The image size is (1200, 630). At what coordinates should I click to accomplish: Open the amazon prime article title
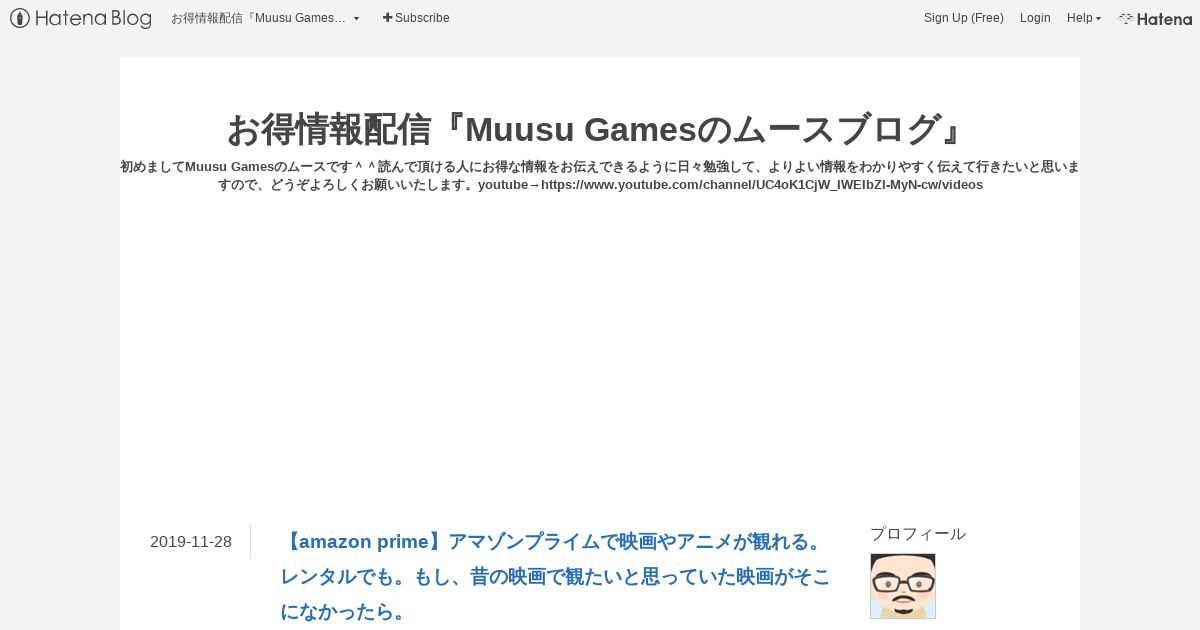tap(555, 576)
